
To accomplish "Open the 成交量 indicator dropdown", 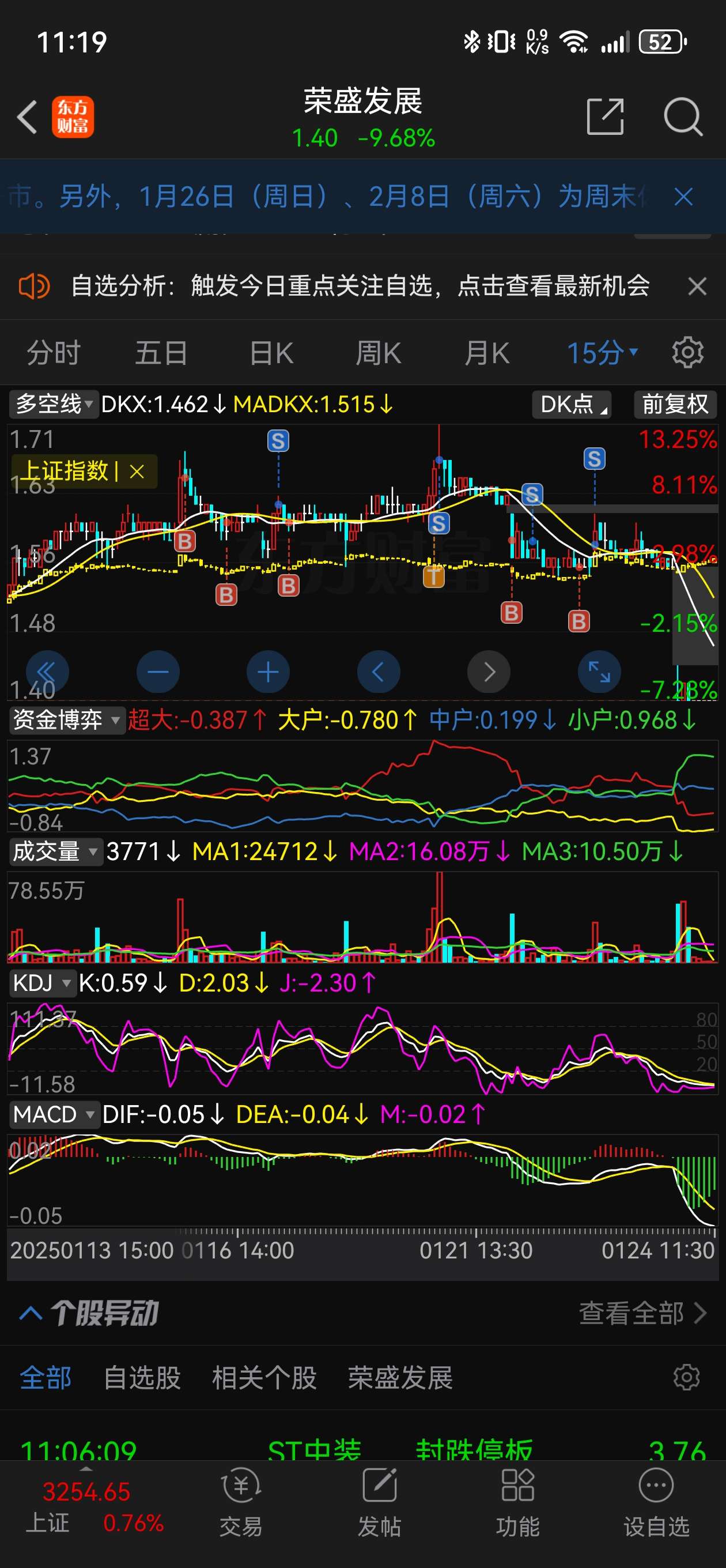I will [x=55, y=851].
